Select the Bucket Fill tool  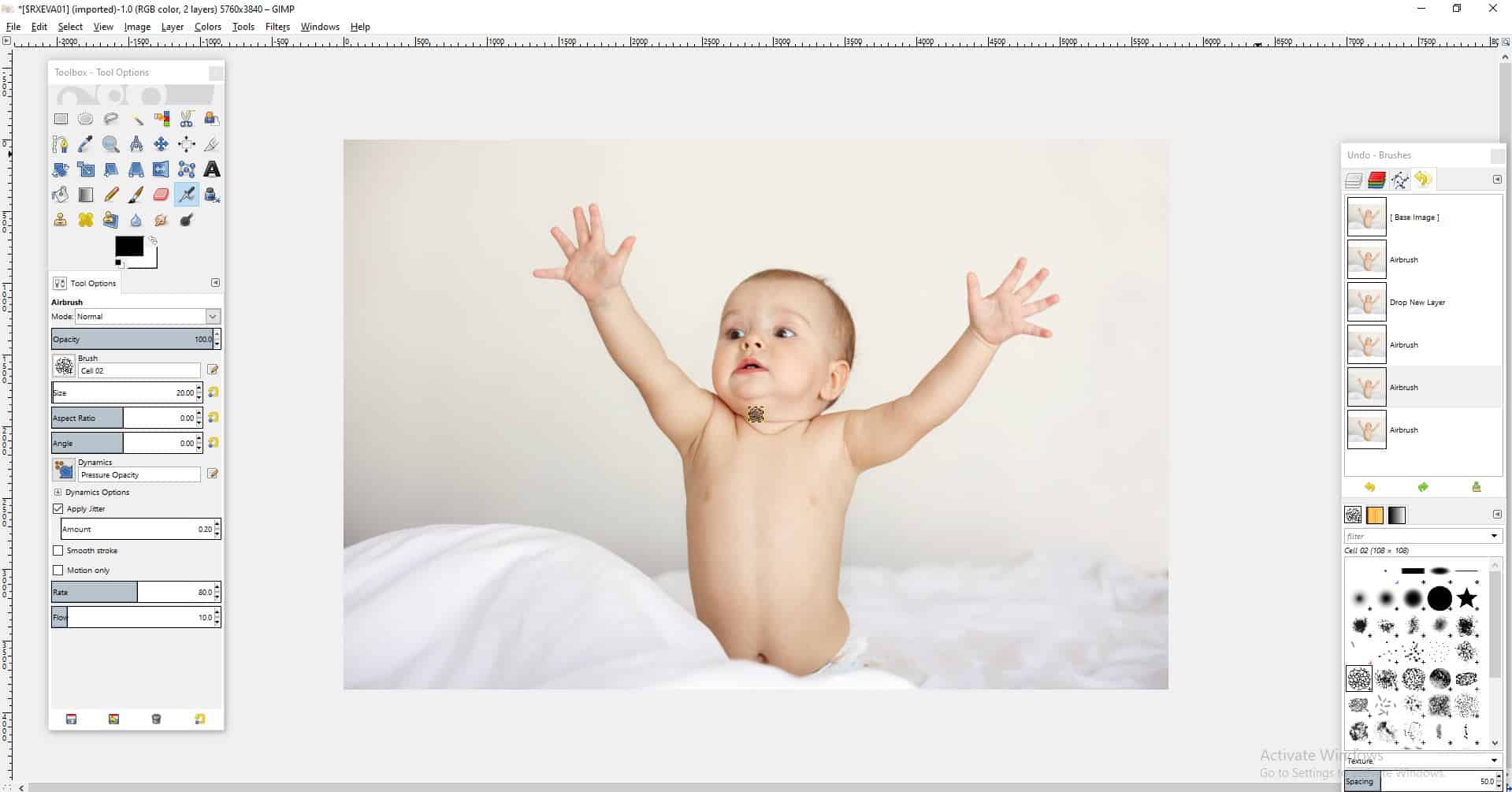[x=61, y=195]
